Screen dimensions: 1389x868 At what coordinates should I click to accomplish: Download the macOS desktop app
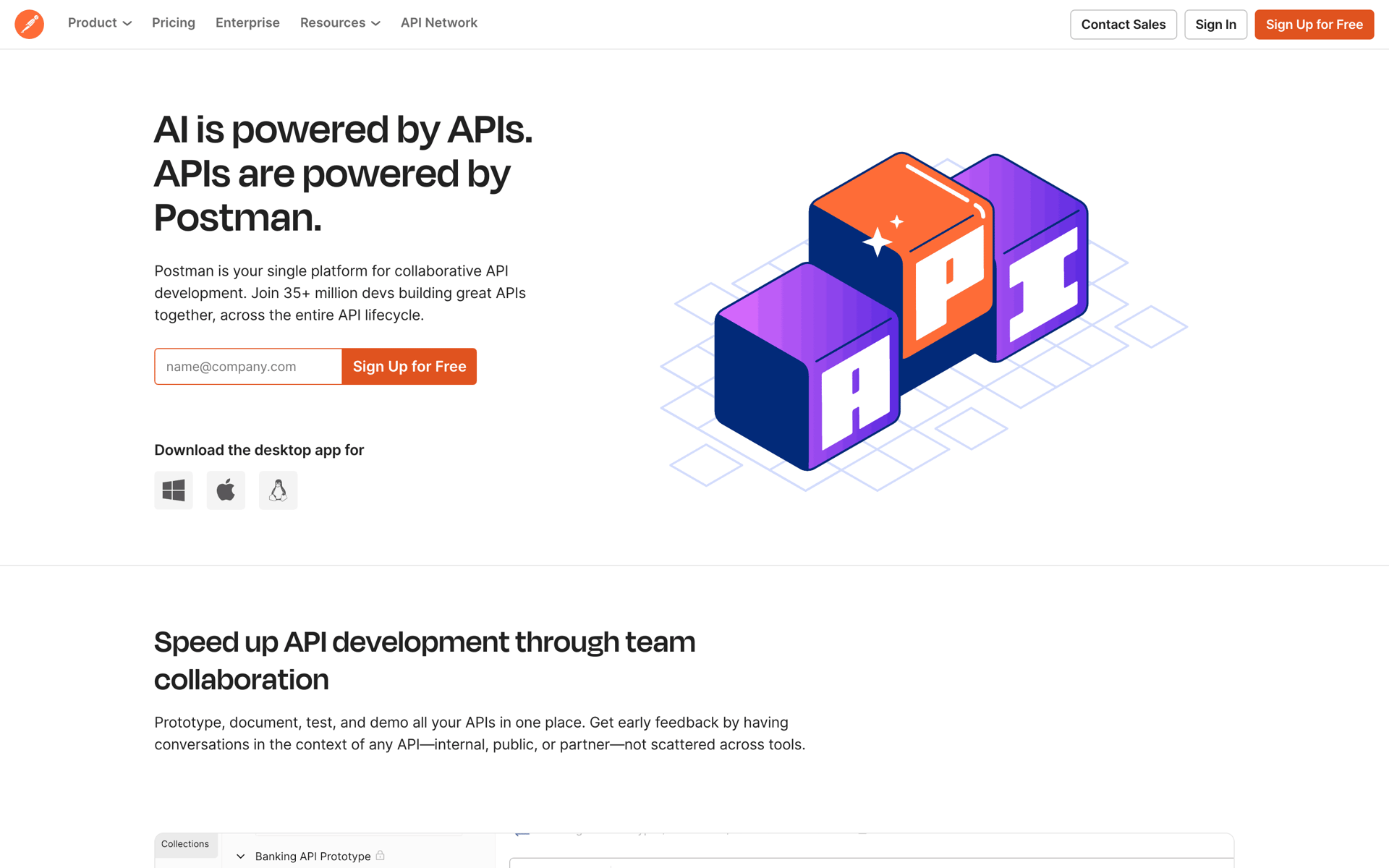click(x=226, y=490)
